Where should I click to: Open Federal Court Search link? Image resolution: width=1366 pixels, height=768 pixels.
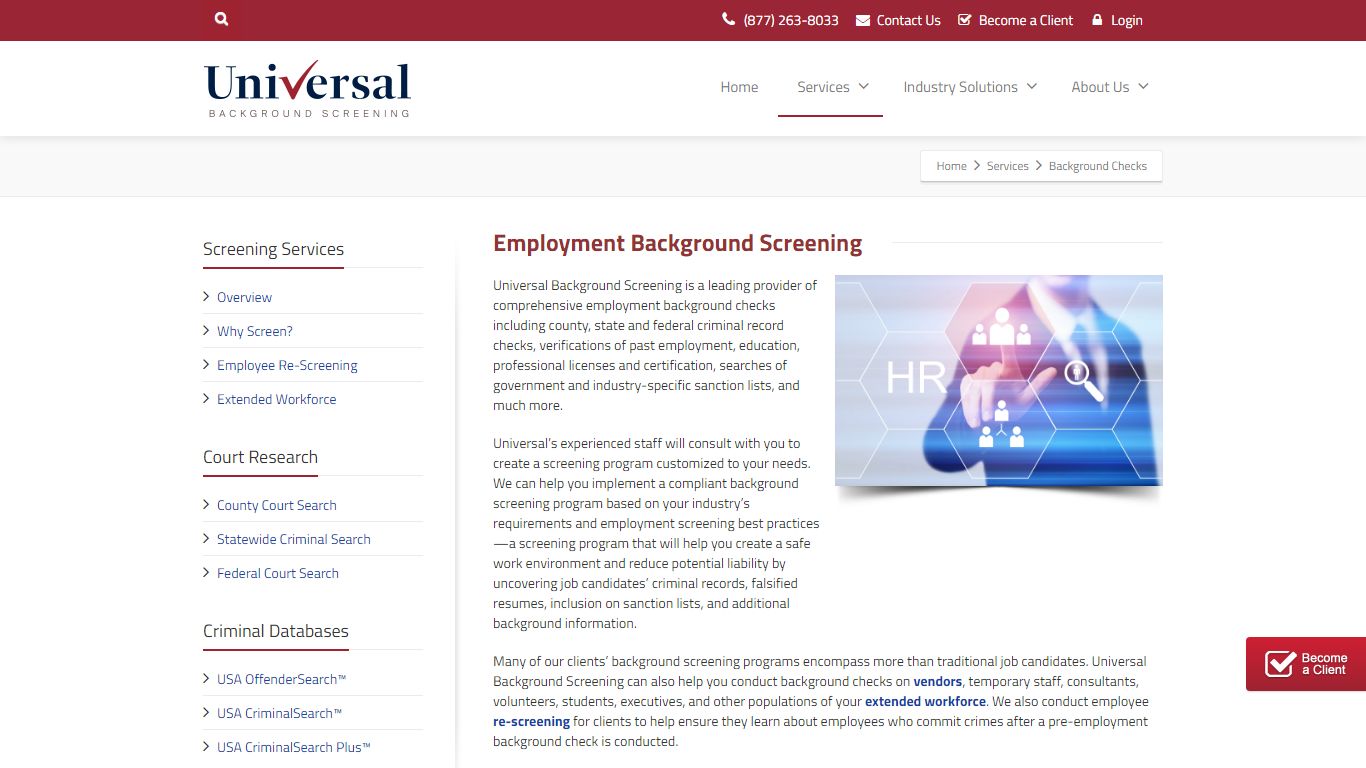(x=278, y=573)
